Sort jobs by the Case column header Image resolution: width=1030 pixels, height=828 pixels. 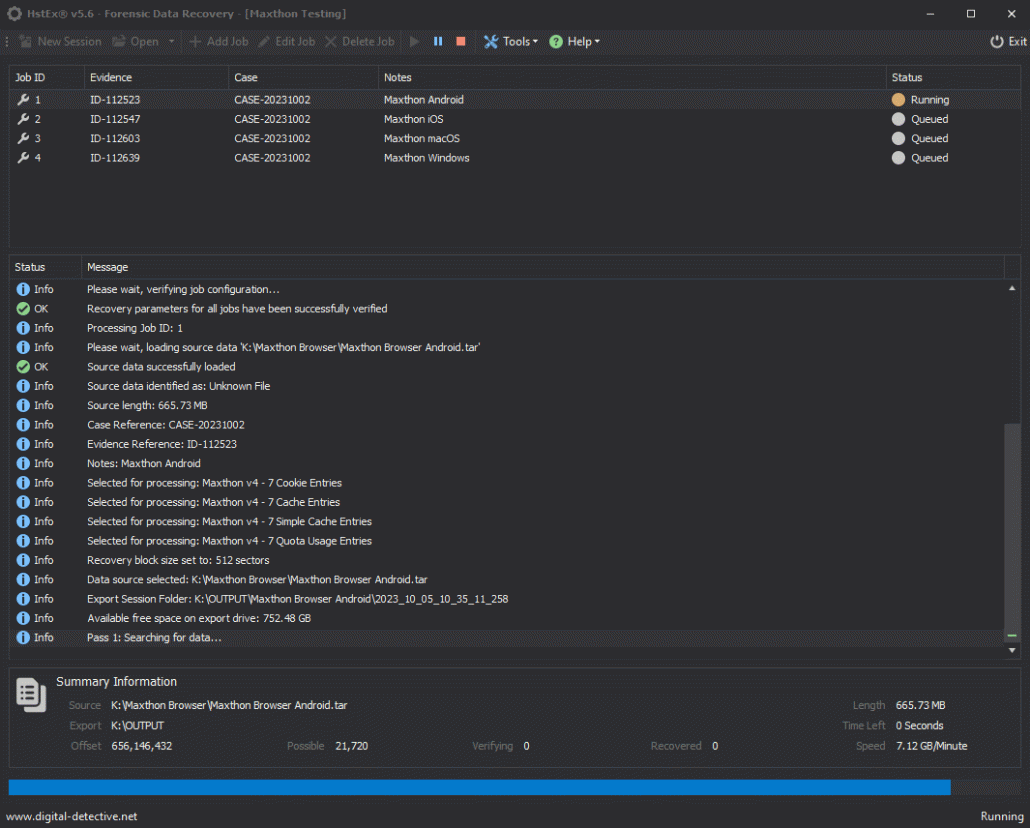click(x=303, y=78)
